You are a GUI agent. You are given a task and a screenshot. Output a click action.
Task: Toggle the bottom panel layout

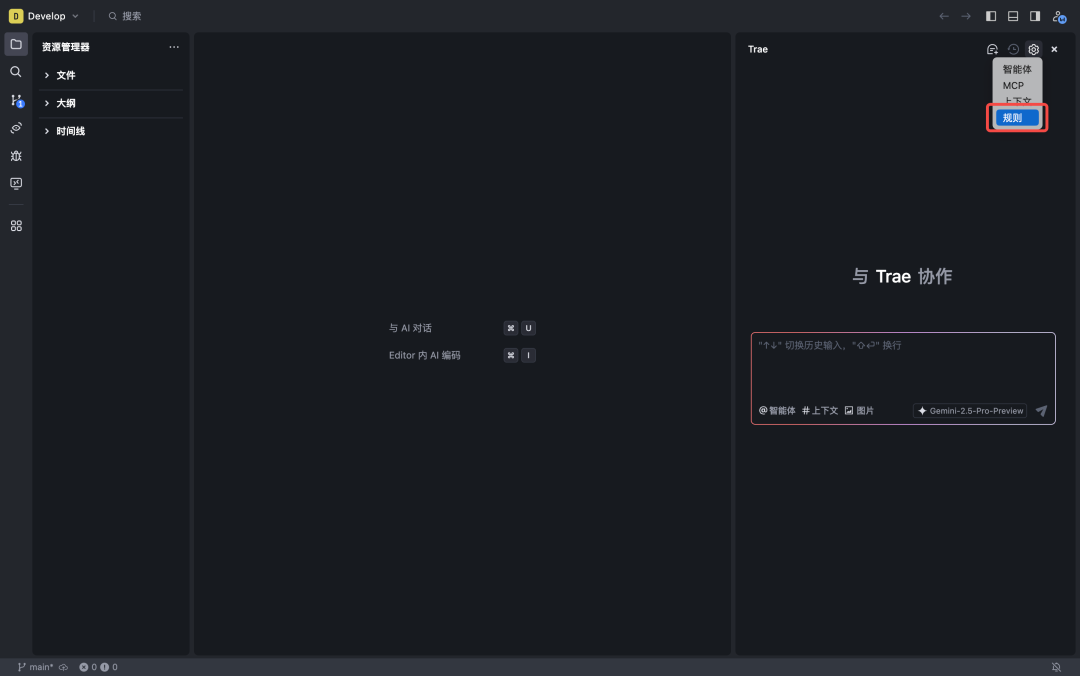pos(1013,16)
